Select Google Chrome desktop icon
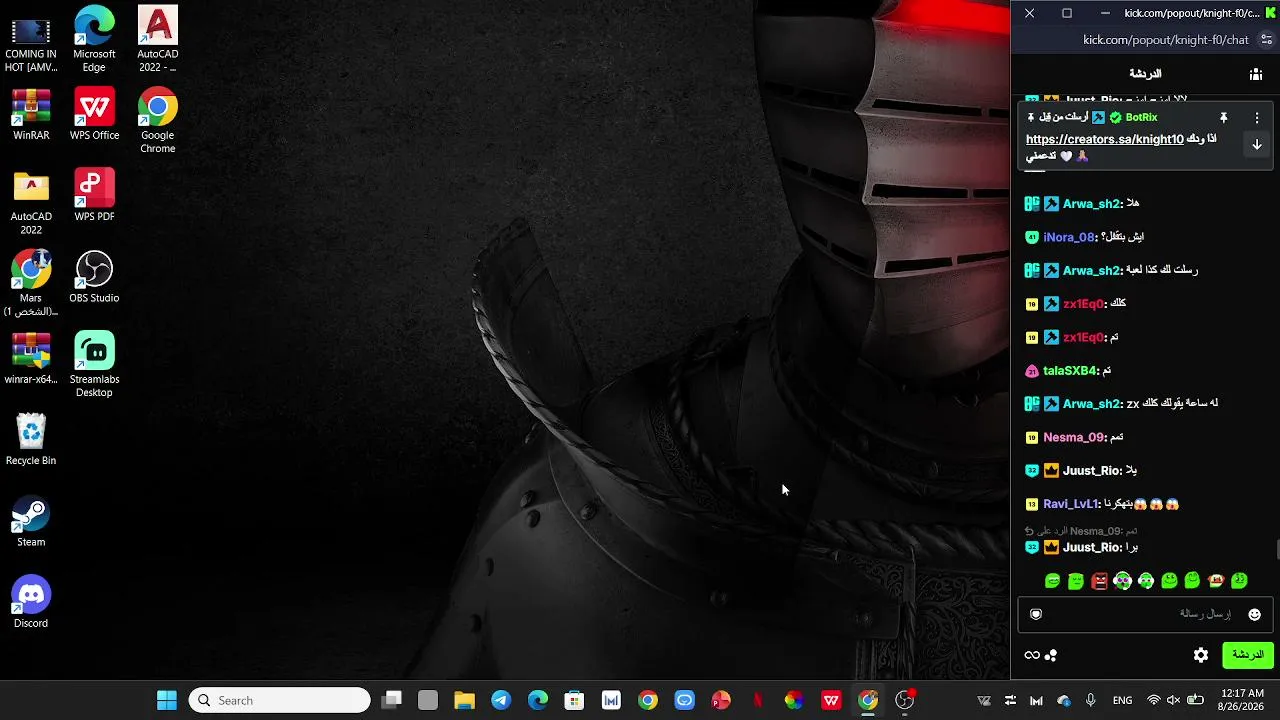 point(157,120)
